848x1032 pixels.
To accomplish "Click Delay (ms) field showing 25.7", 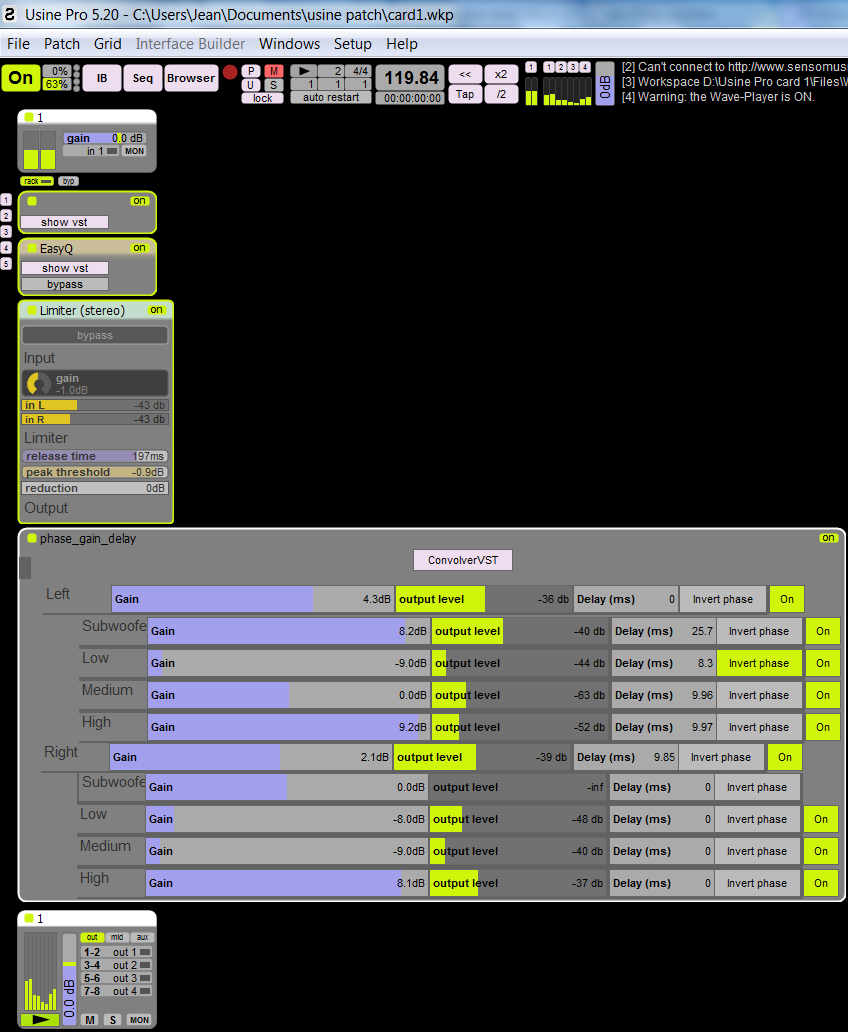I will pos(664,631).
